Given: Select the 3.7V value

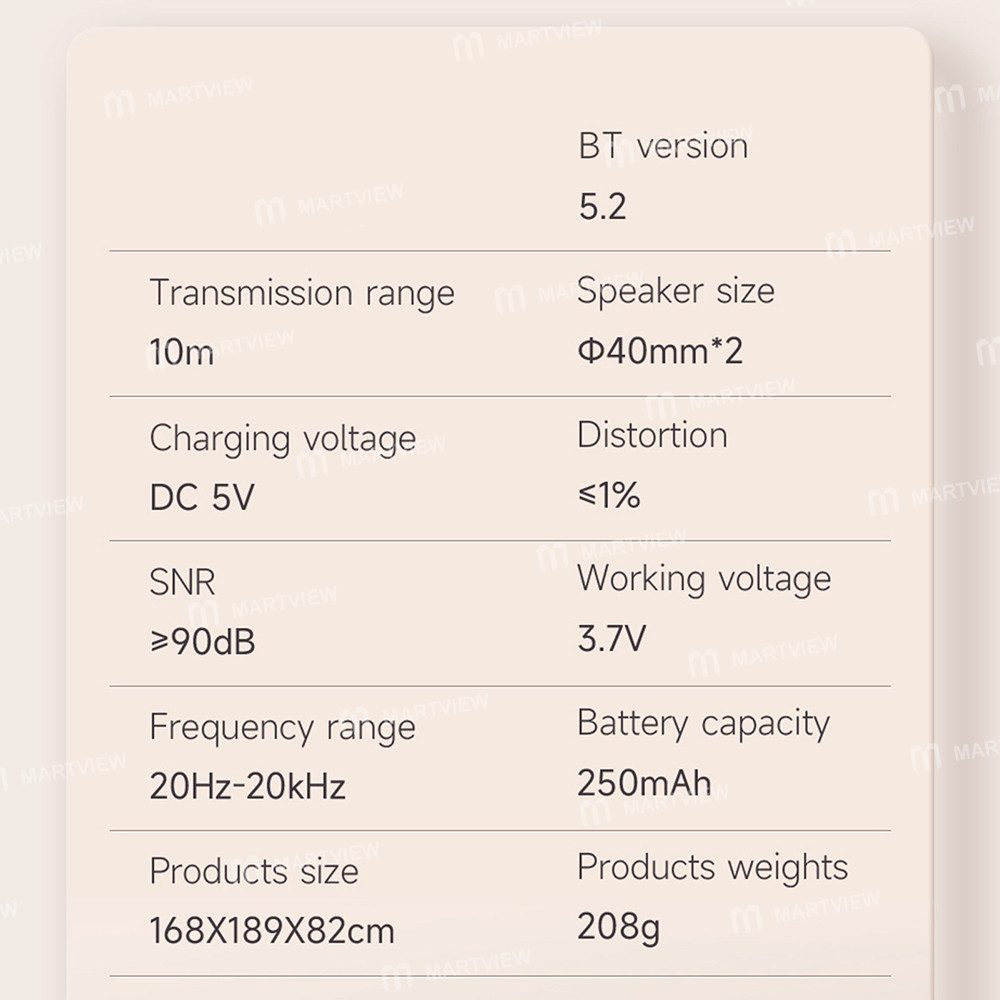Looking at the screenshot, I should [x=612, y=639].
